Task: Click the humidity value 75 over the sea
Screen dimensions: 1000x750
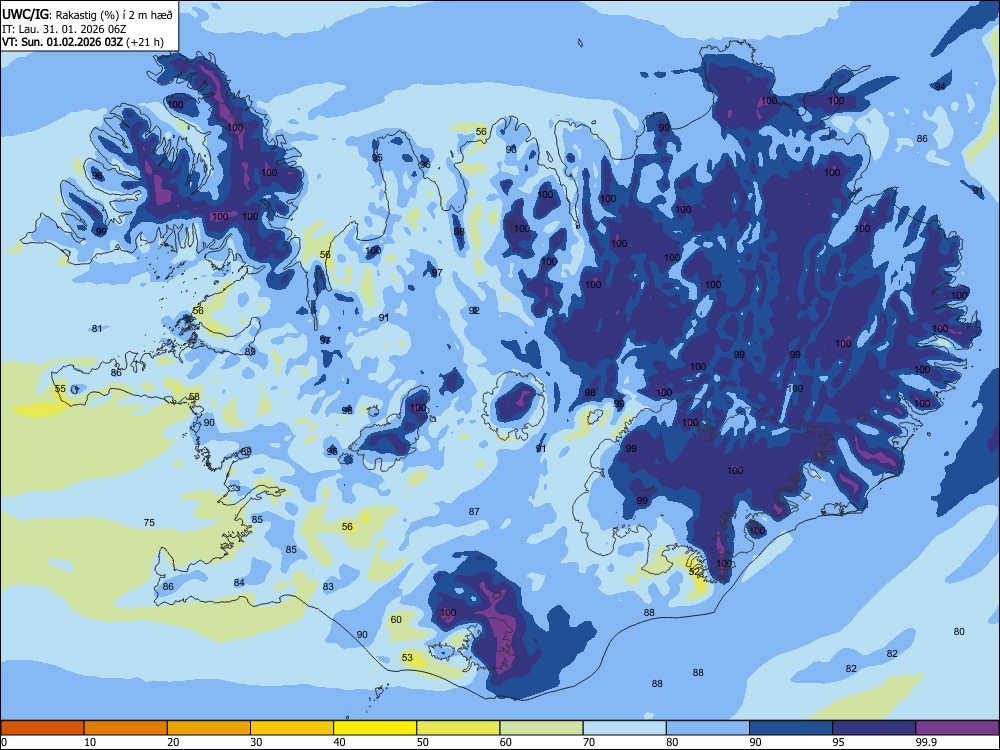Action: (x=149, y=522)
